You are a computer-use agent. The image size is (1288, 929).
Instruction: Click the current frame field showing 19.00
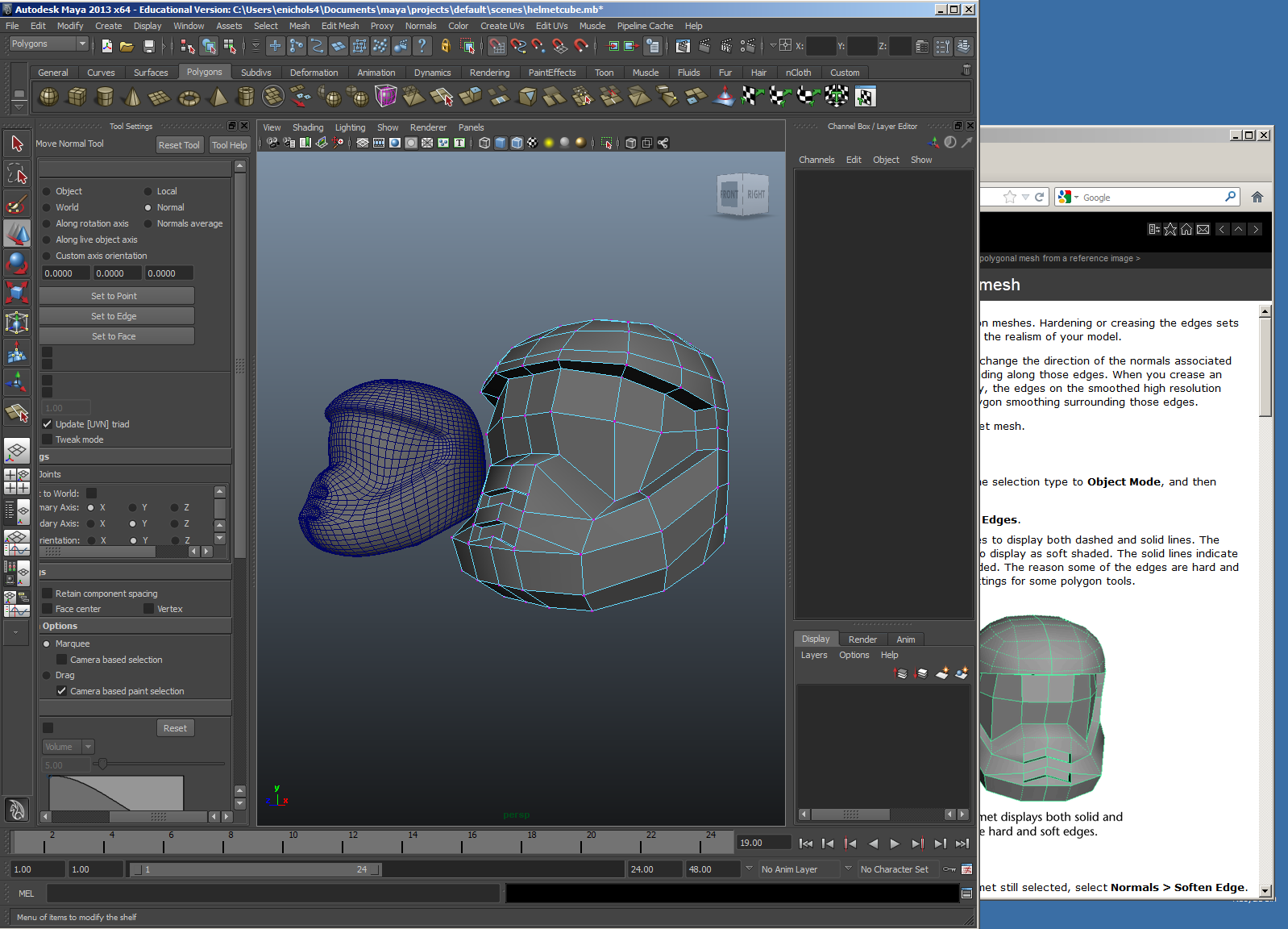[x=762, y=843]
